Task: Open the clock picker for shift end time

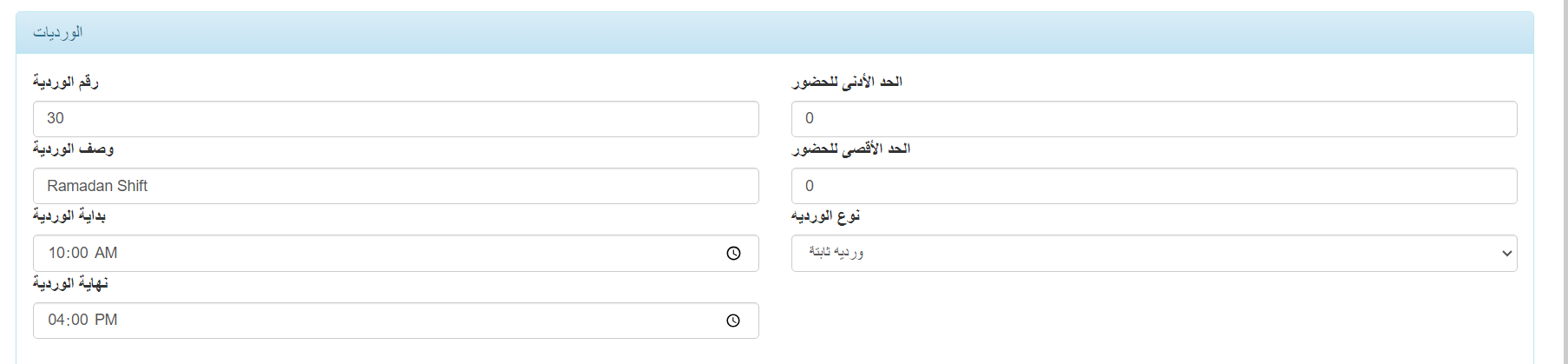Action: click(x=733, y=321)
